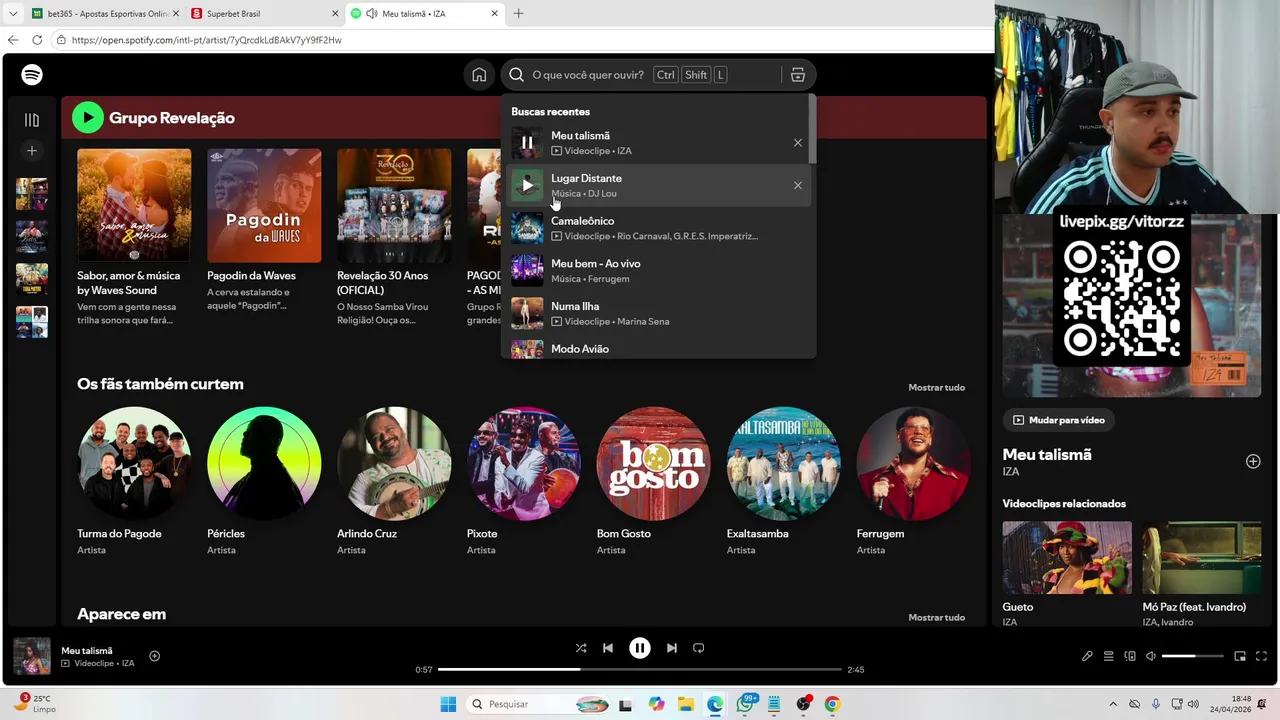Open the playback queue
Image resolution: width=1280 pixels, height=720 pixels.
click(x=1109, y=656)
